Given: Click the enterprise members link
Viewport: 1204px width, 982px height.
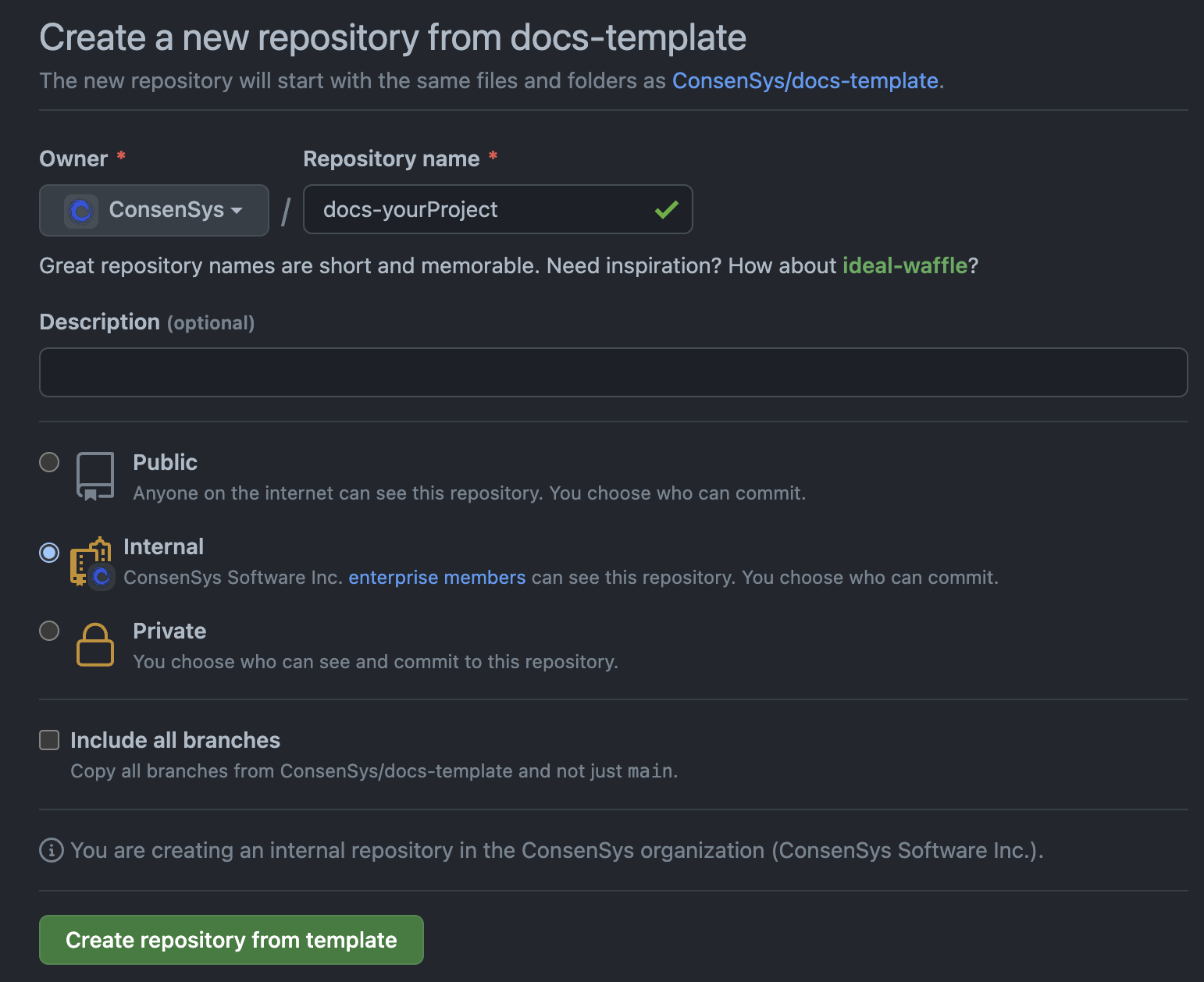Looking at the screenshot, I should pyautogui.click(x=436, y=577).
